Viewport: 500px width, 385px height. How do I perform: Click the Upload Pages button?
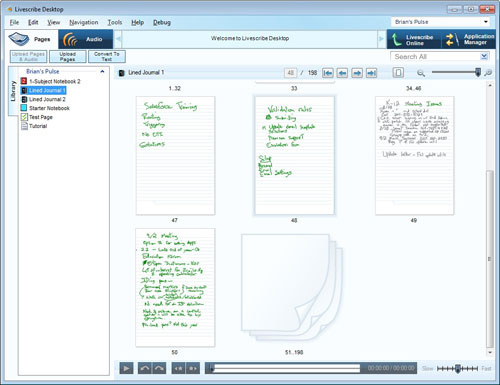[68, 56]
